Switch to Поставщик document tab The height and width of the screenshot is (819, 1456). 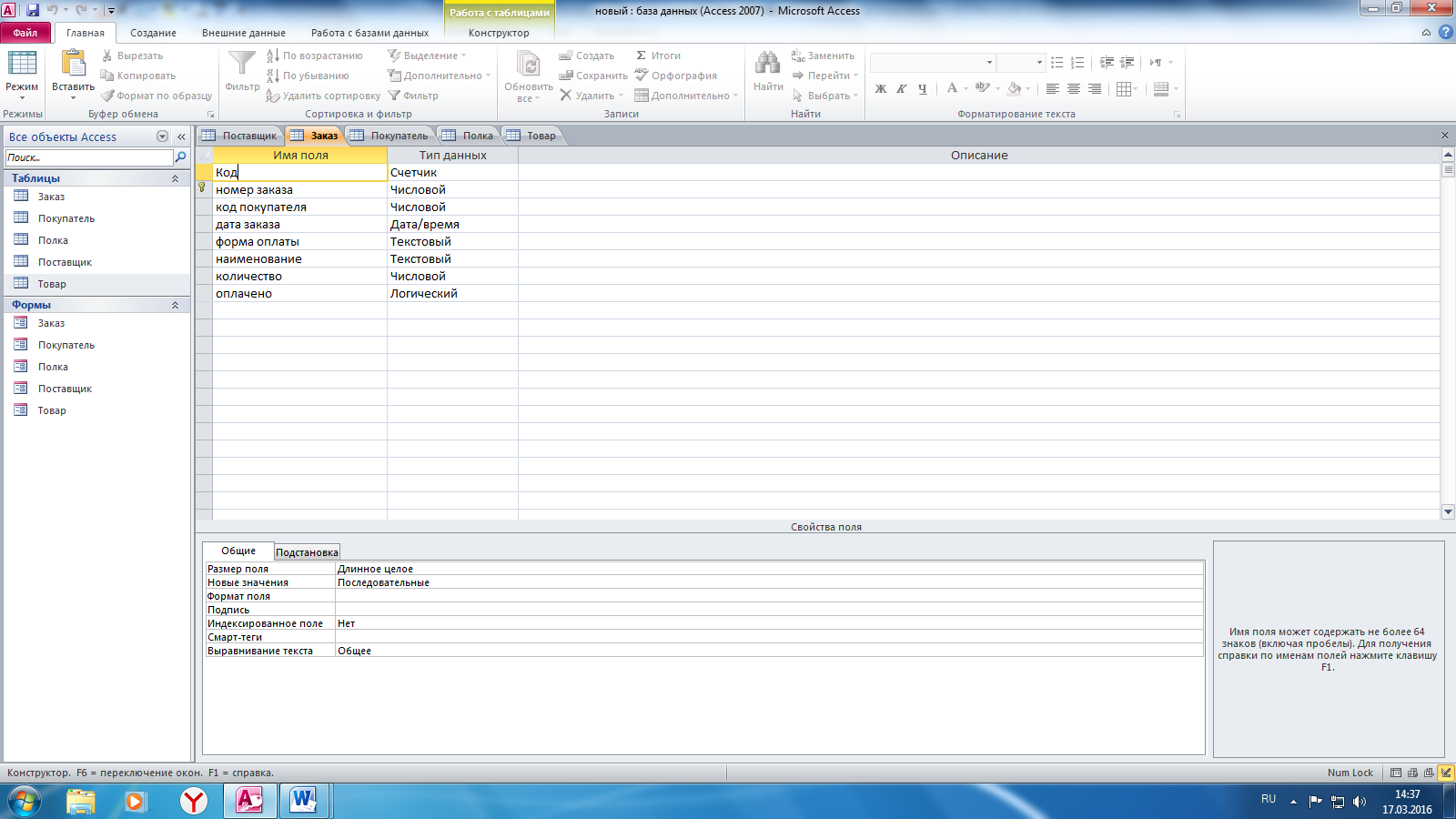point(240,136)
